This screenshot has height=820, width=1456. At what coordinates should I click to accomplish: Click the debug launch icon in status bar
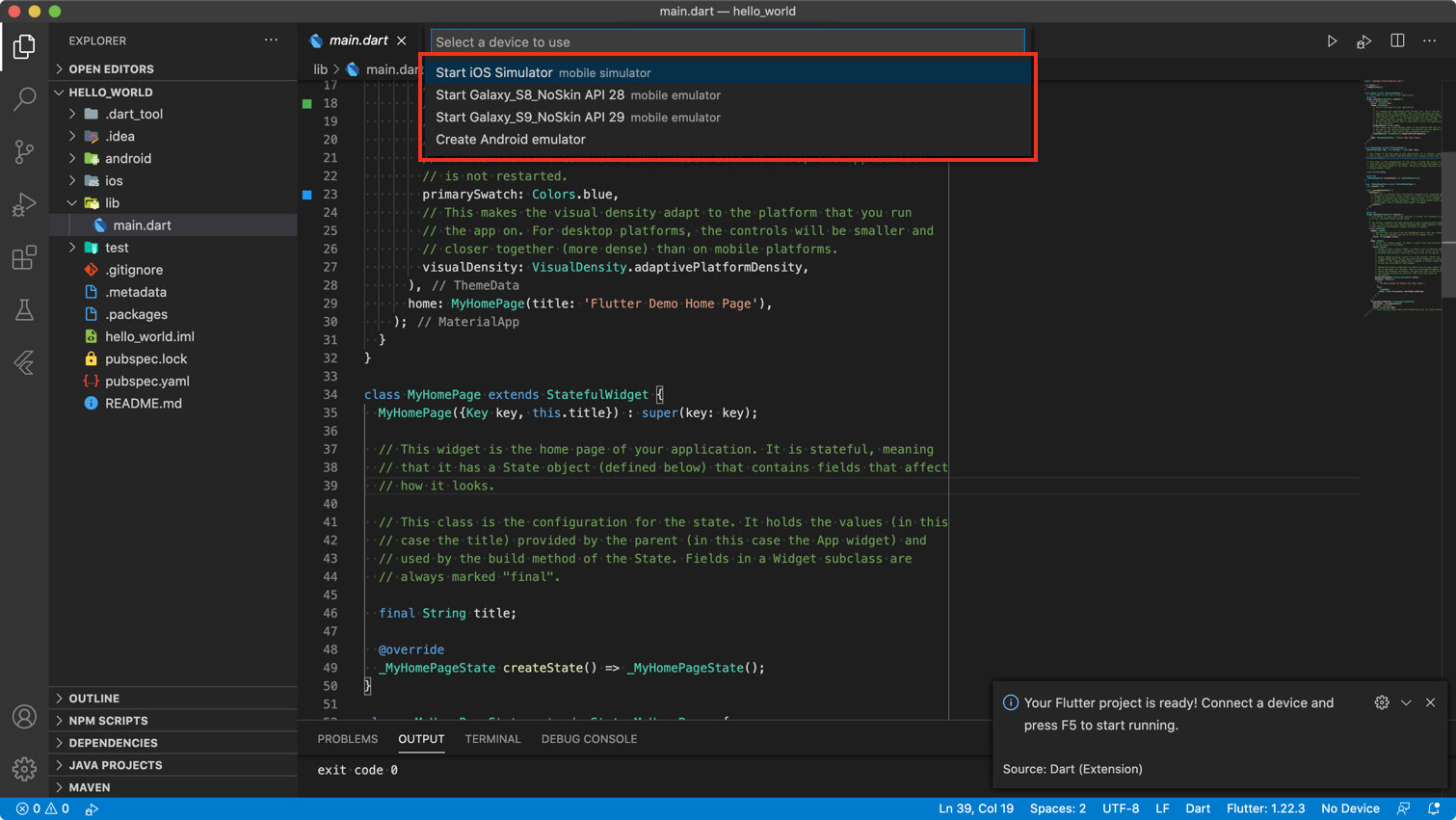(x=92, y=809)
